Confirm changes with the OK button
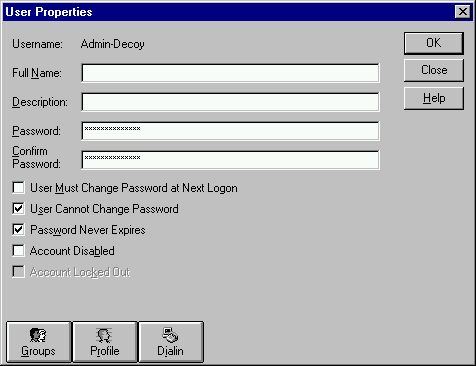476x366 pixels. click(x=434, y=43)
